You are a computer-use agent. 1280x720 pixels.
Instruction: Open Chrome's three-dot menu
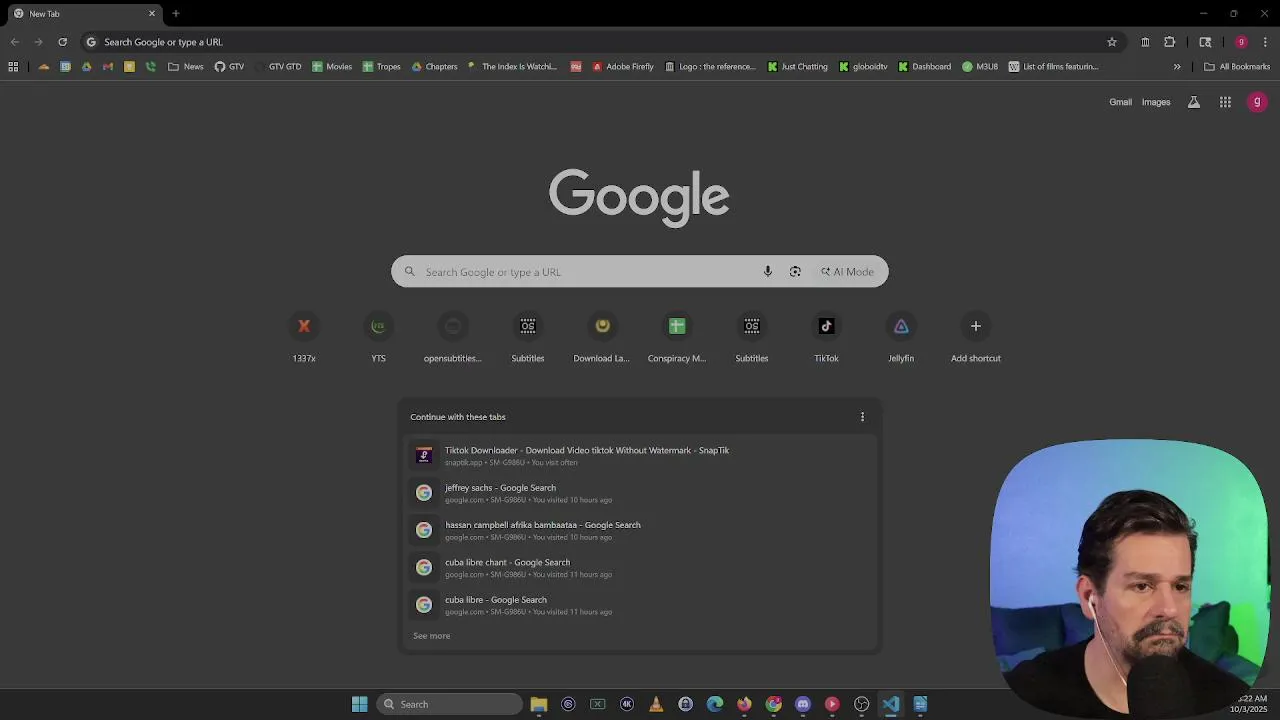coord(1266,42)
